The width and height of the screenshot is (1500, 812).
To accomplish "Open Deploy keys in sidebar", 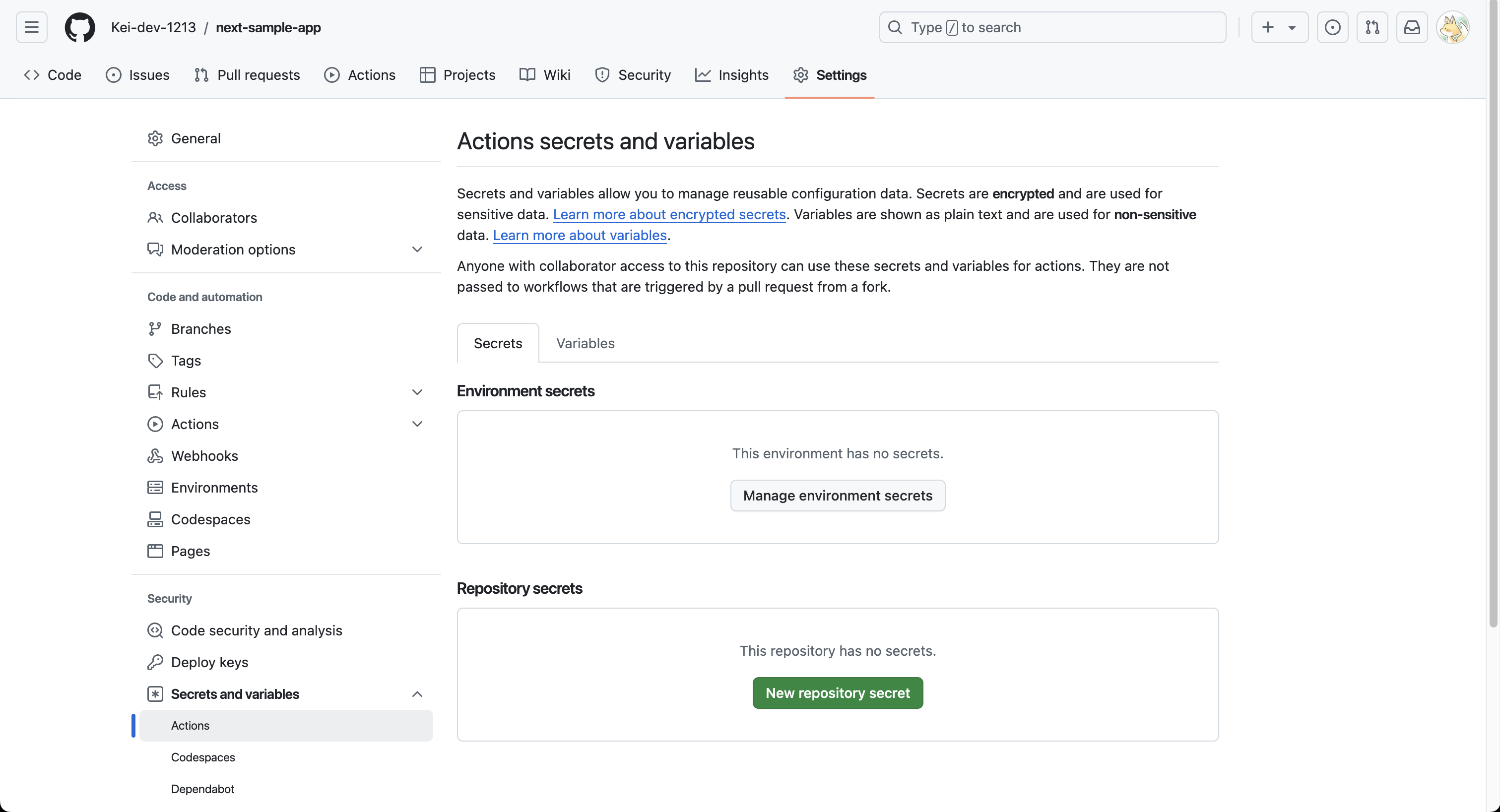I will click(x=209, y=662).
